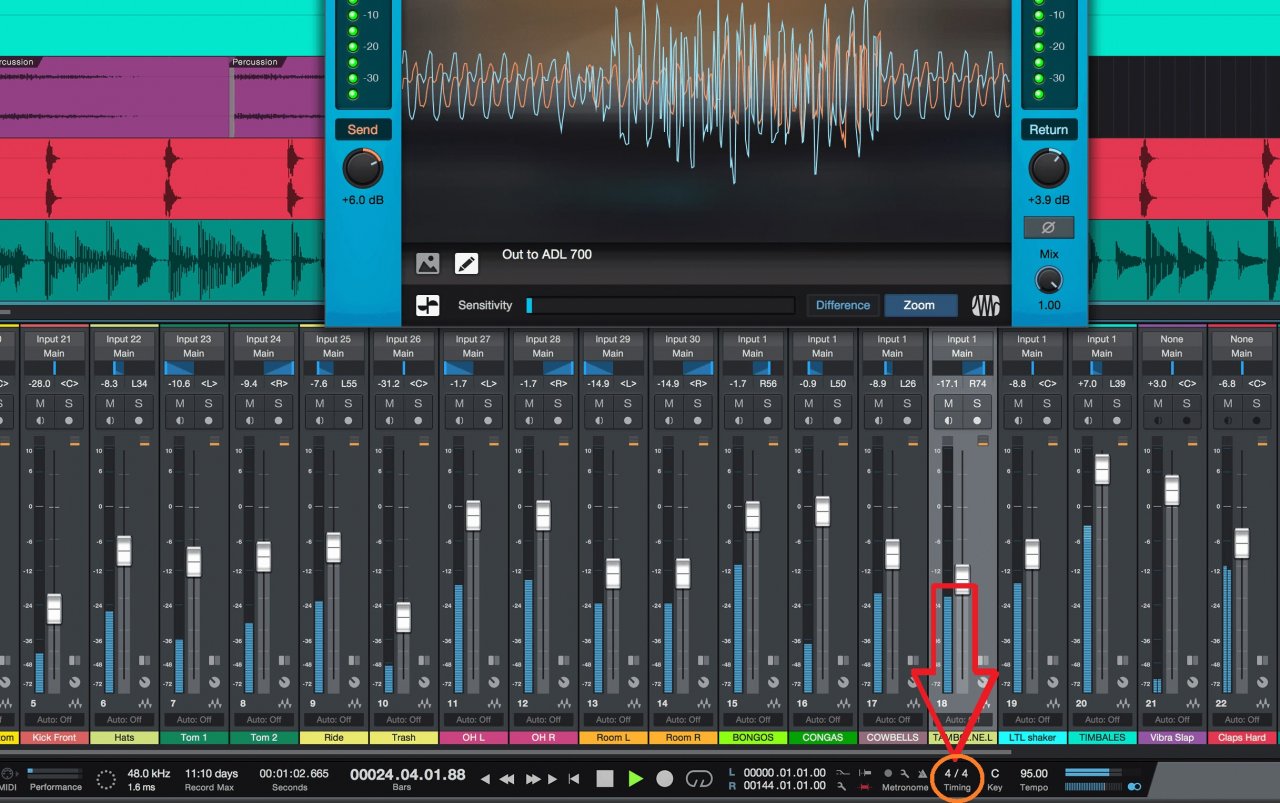
Task: Click the Sensitivity slider bar
Action: click(660, 305)
